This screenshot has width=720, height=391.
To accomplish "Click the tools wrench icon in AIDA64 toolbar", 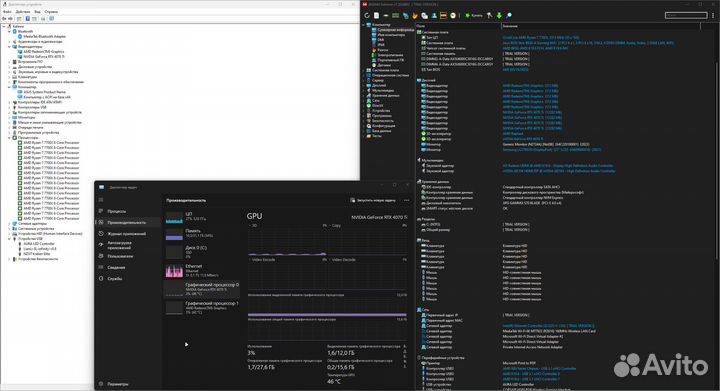I will (x=489, y=16).
